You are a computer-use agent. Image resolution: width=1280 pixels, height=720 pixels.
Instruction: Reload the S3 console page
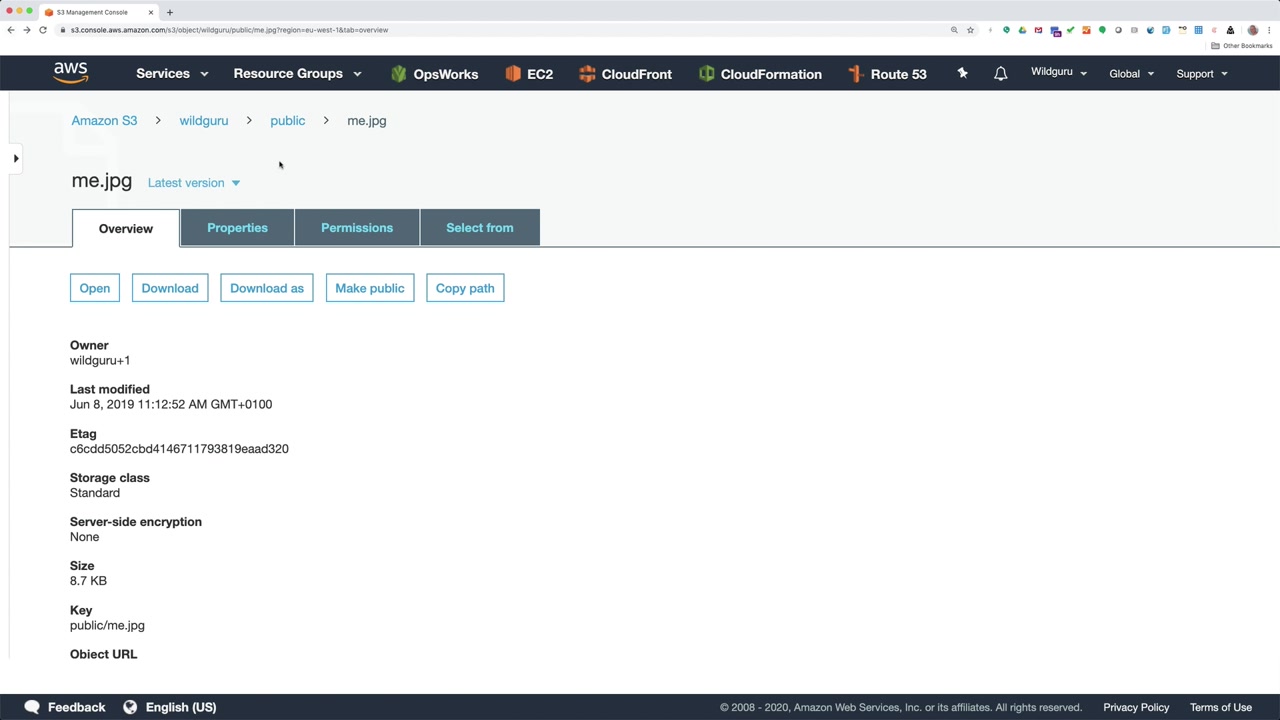pyautogui.click(x=43, y=30)
